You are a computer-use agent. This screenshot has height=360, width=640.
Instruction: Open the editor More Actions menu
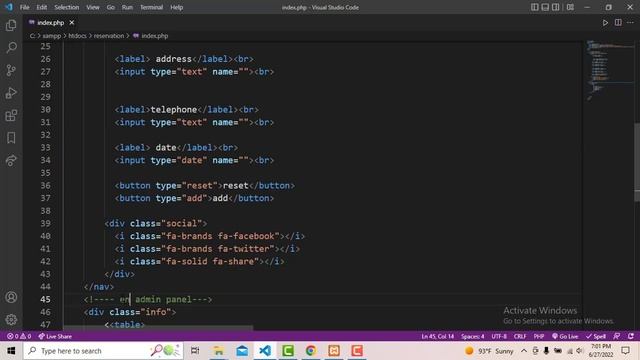[630, 23]
